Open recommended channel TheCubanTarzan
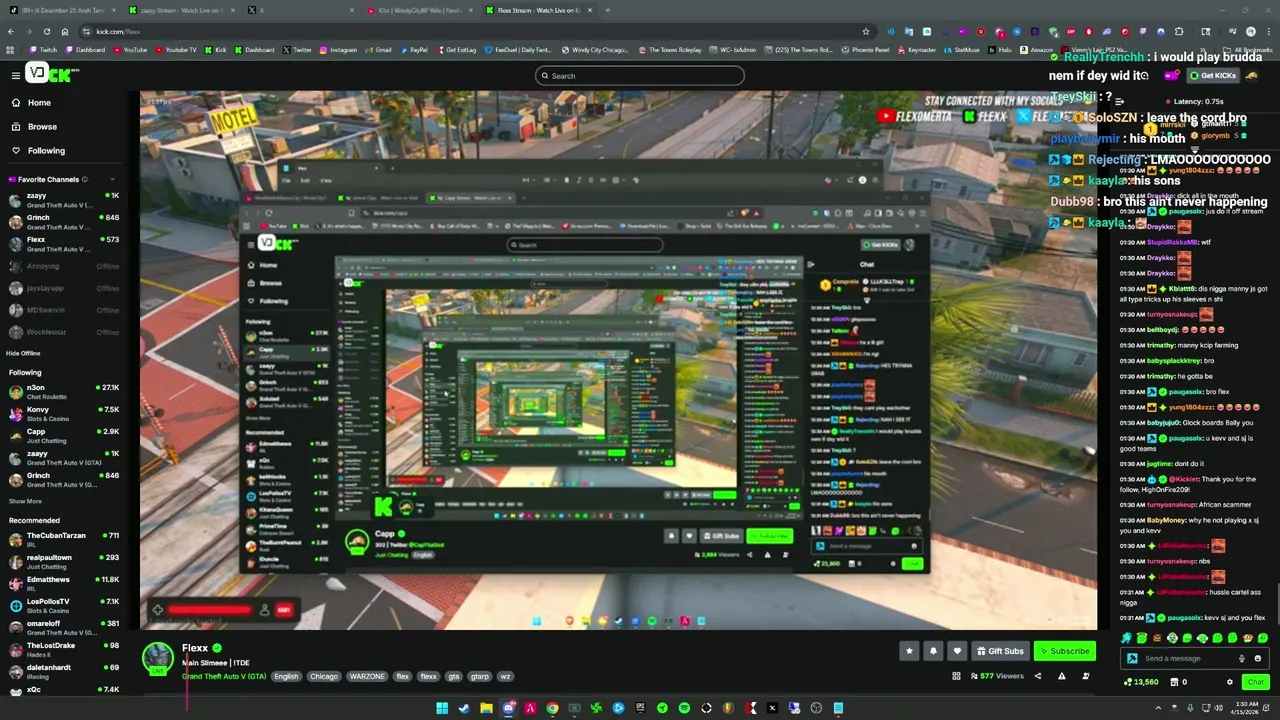 pyautogui.click(x=64, y=540)
